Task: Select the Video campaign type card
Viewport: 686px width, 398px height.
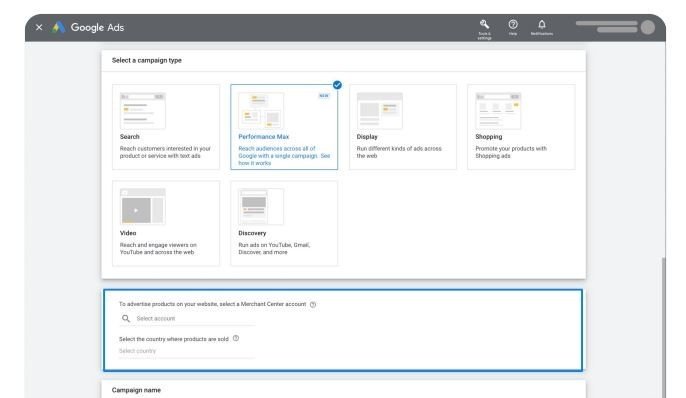Action: [166, 223]
